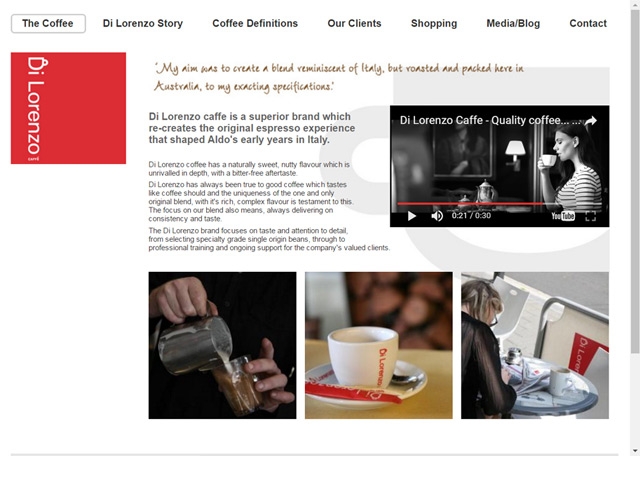Open the milk pouring photo
Image resolution: width=640 pixels, height=480 pixels.
point(222,345)
